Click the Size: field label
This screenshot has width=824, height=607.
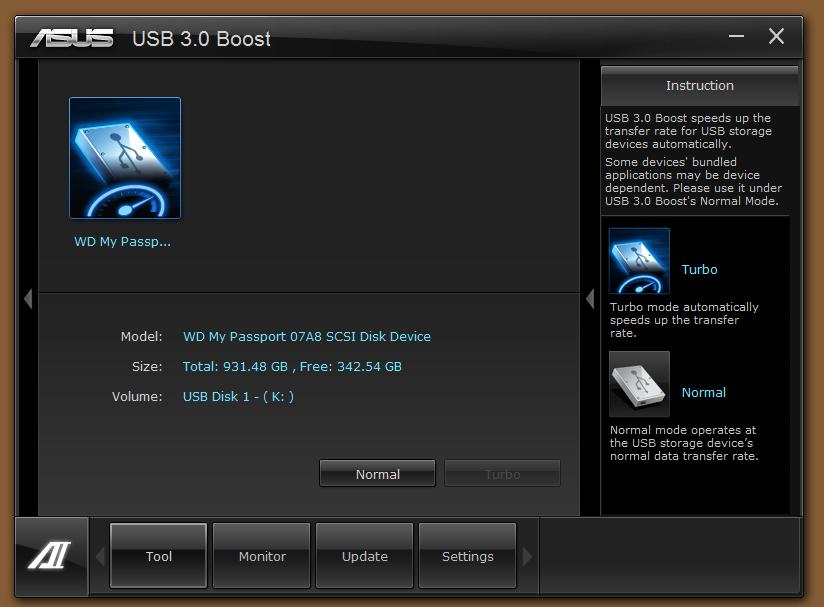pyautogui.click(x=147, y=366)
